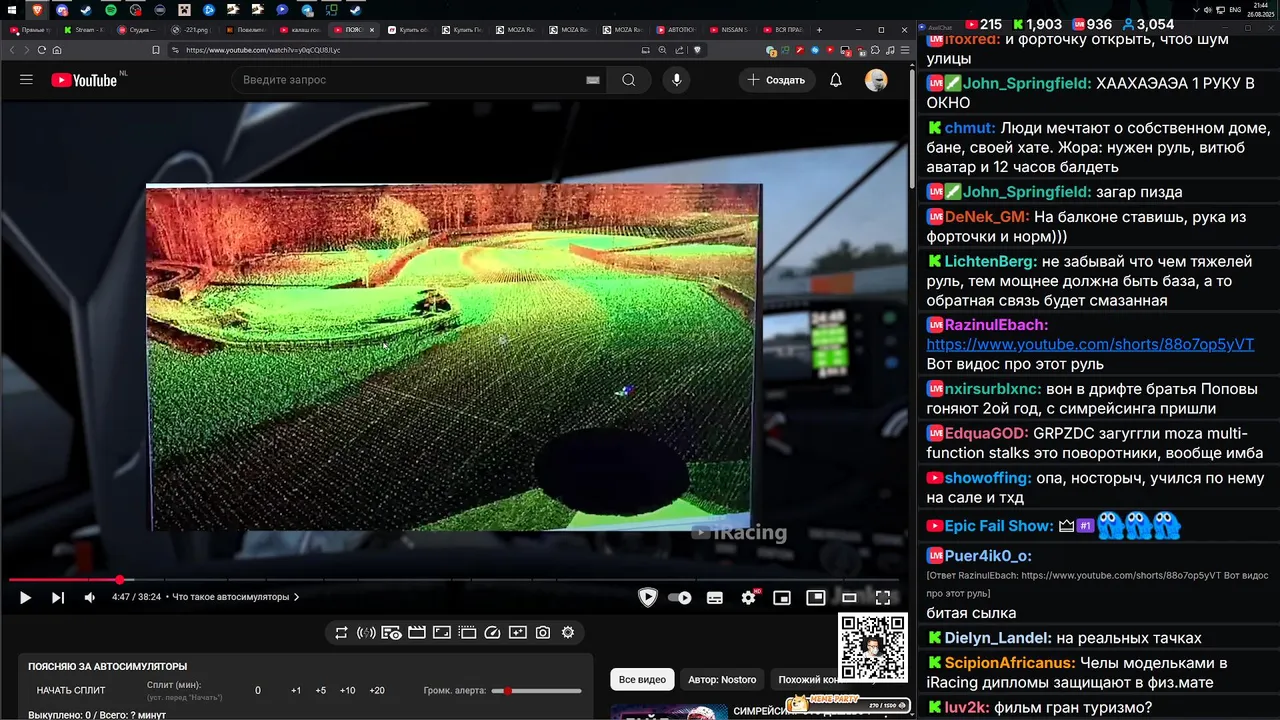Click the expand-frame icon in the extension toolbar
This screenshot has width=1280, height=720.
pyautogui.click(x=442, y=632)
